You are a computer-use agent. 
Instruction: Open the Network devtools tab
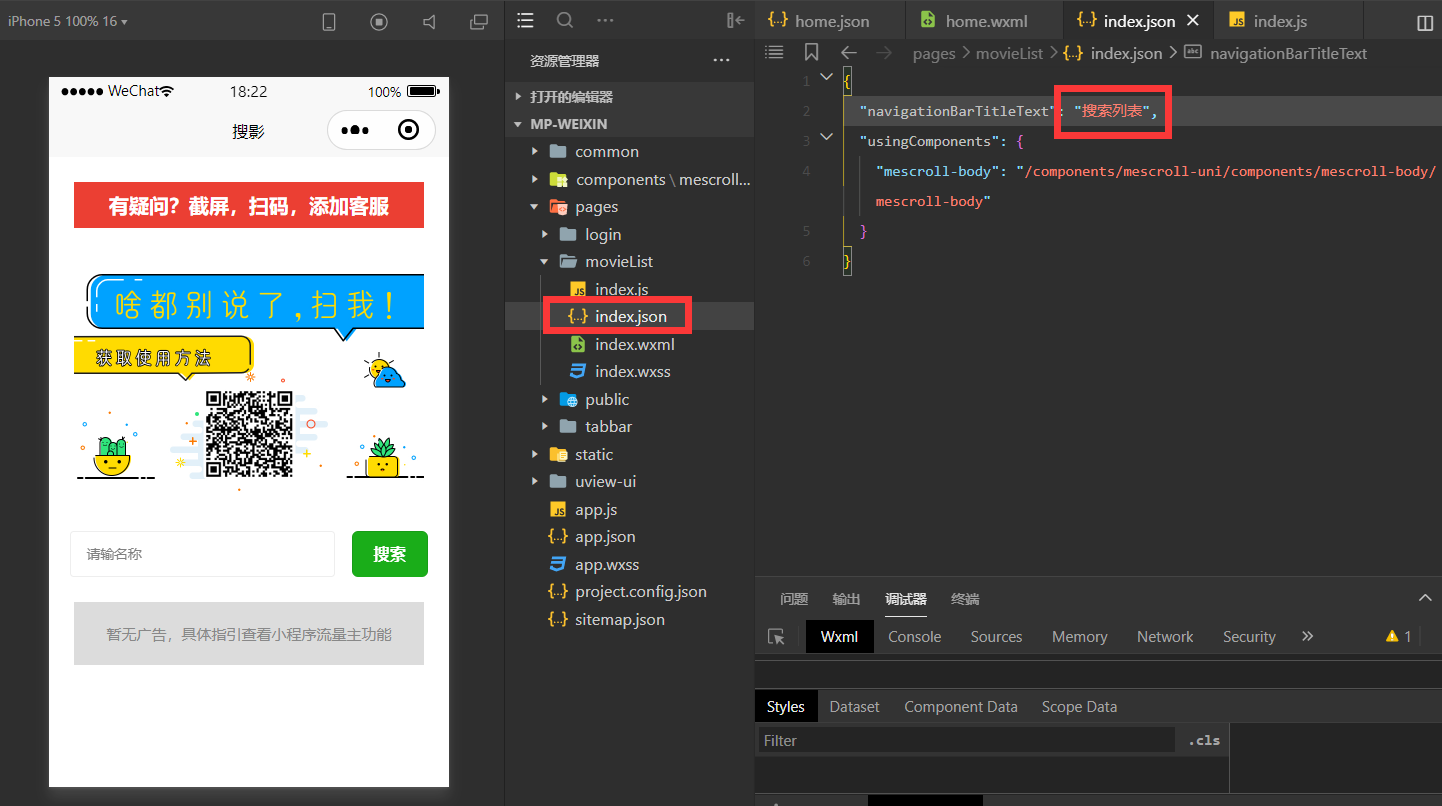tap(1165, 637)
